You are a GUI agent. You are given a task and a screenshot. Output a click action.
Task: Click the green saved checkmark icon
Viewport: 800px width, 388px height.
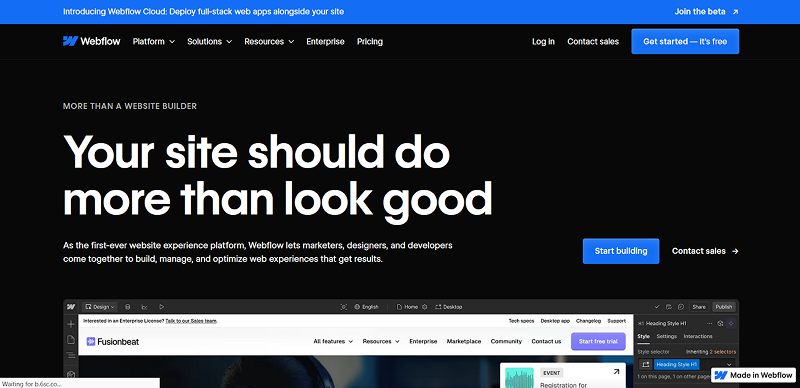[657, 307]
